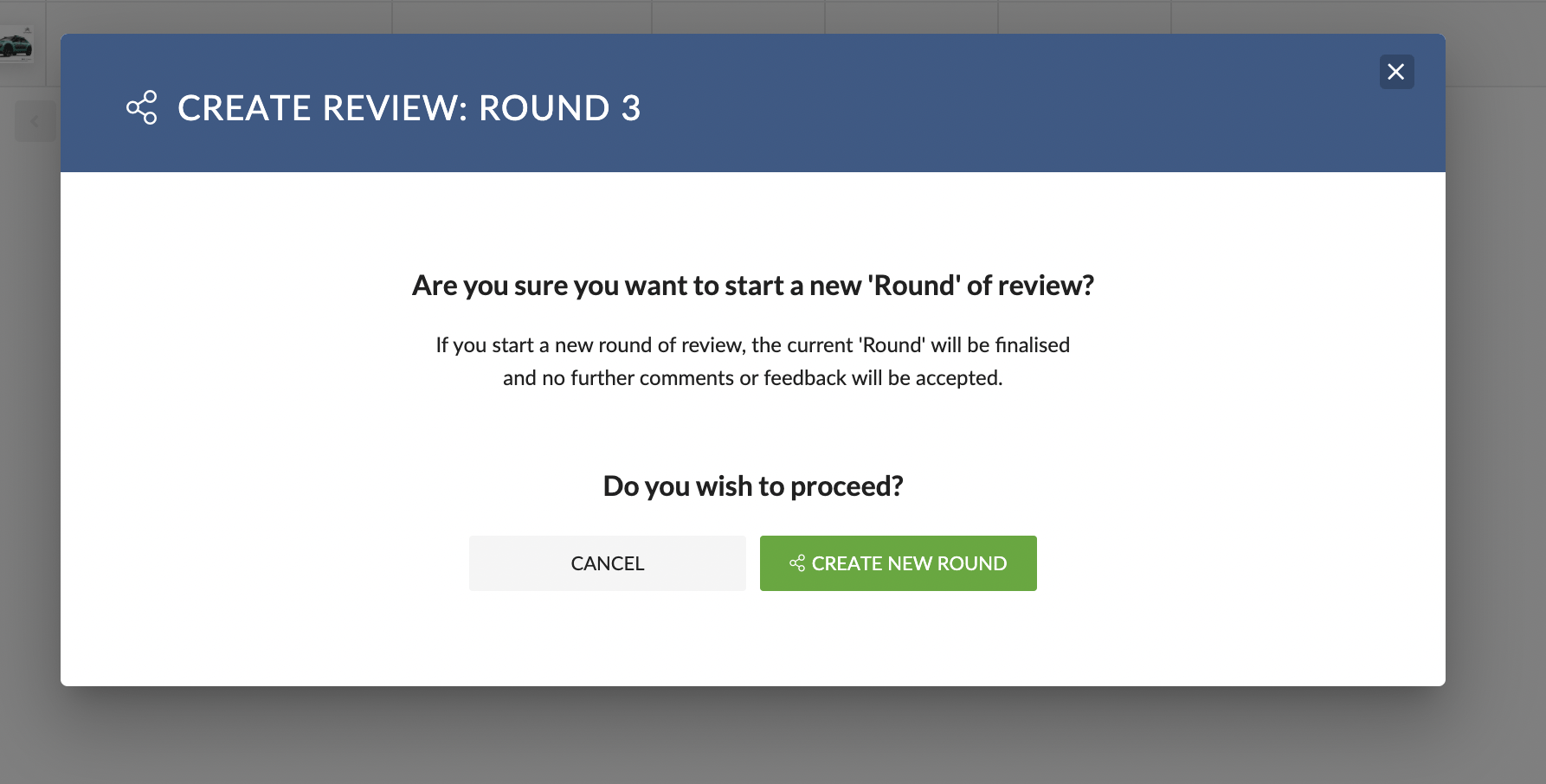Confirm with CREATE NEW ROUND button
This screenshot has height=784, width=1546.
pyautogui.click(x=898, y=563)
